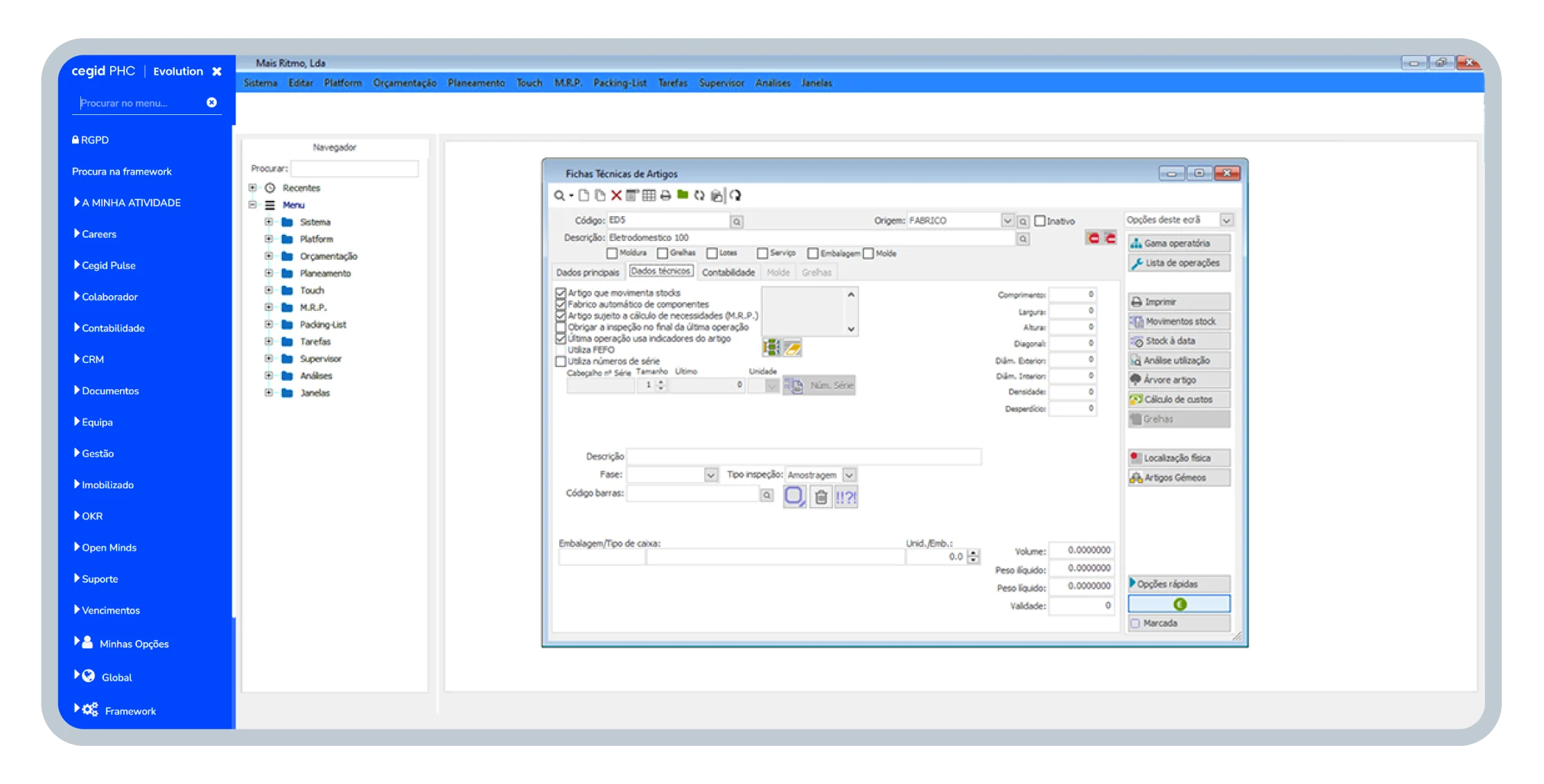Enable the Serviço checkbox
The image size is (1544, 784).
tap(762, 253)
